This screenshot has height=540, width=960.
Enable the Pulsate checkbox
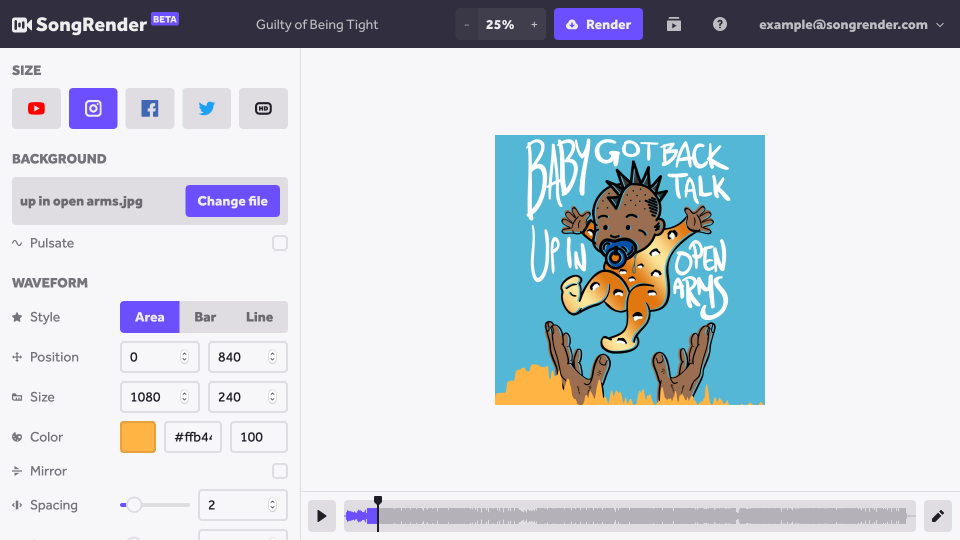tap(280, 243)
